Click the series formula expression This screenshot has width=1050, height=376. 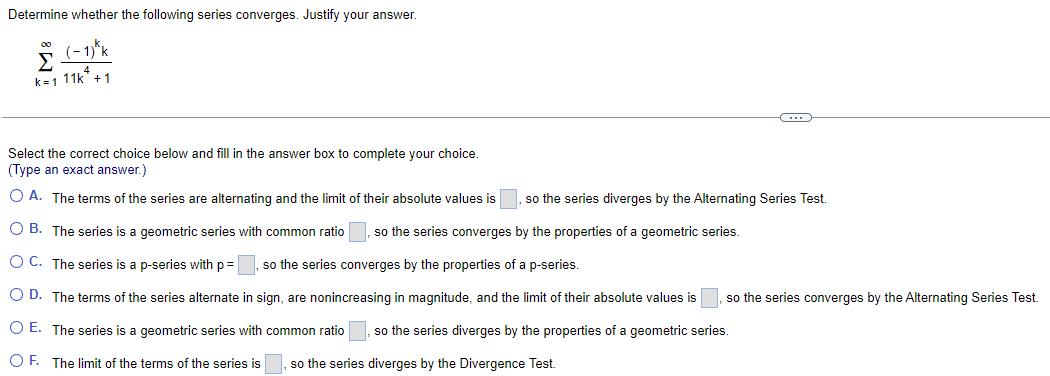tap(73, 63)
